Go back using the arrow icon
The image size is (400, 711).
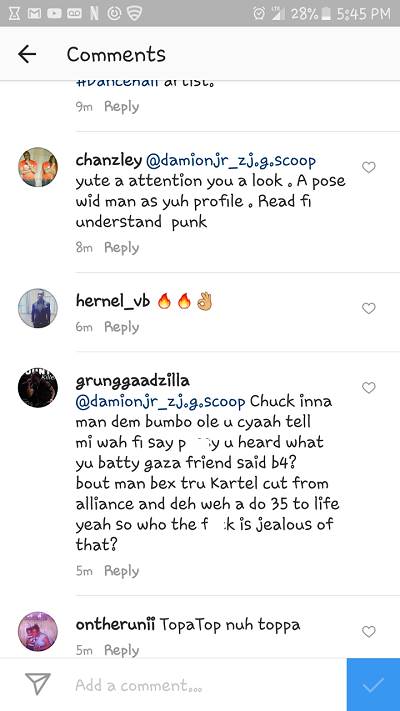click(27, 54)
